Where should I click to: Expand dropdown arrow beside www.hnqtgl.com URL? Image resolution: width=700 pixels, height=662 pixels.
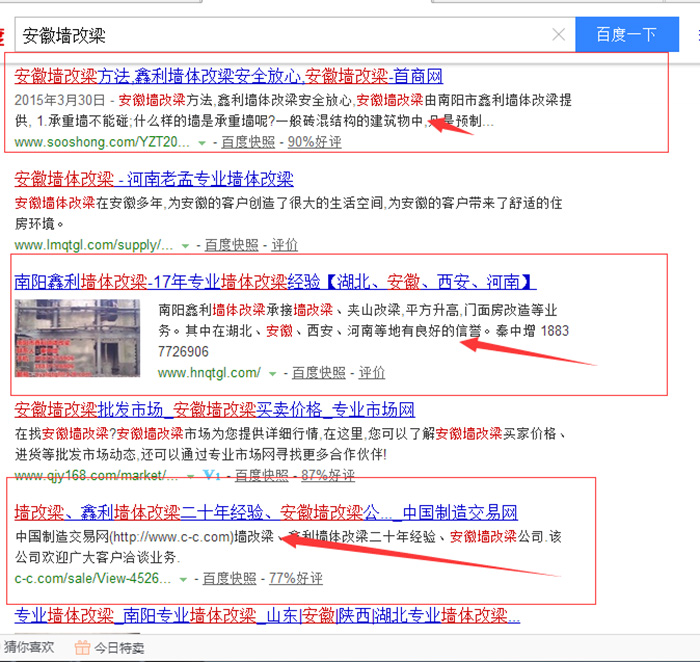point(272,374)
